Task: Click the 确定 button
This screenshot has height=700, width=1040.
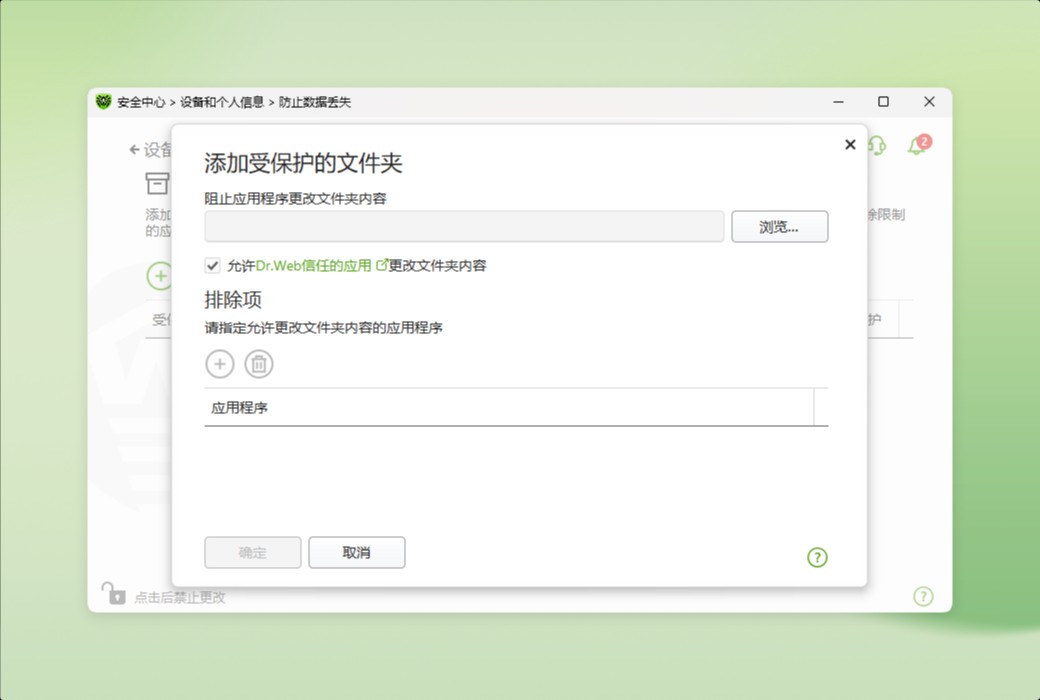Action: tap(252, 552)
